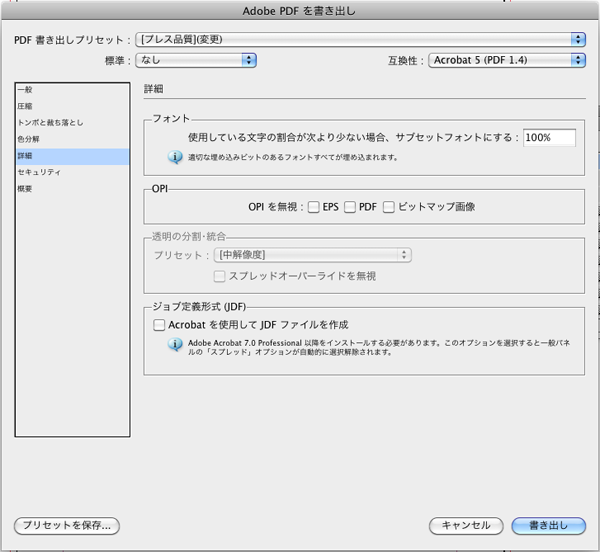Expand the 互換性 Acrobat 5 dropdown
Image resolution: width=600 pixels, height=552 pixels.
tap(507, 60)
